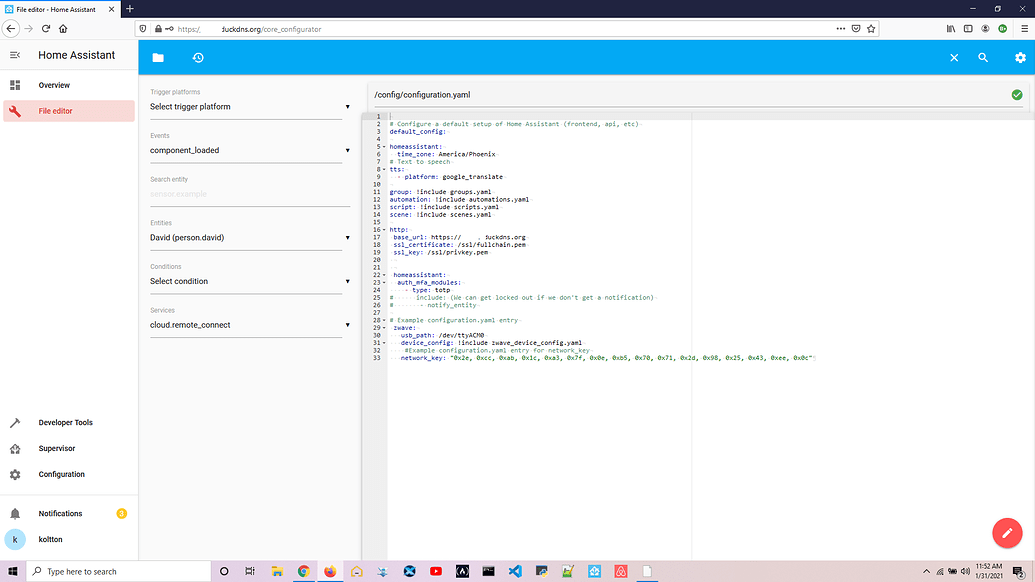Click the red pencil edit button
The image size is (1035, 582).
pos(1007,533)
